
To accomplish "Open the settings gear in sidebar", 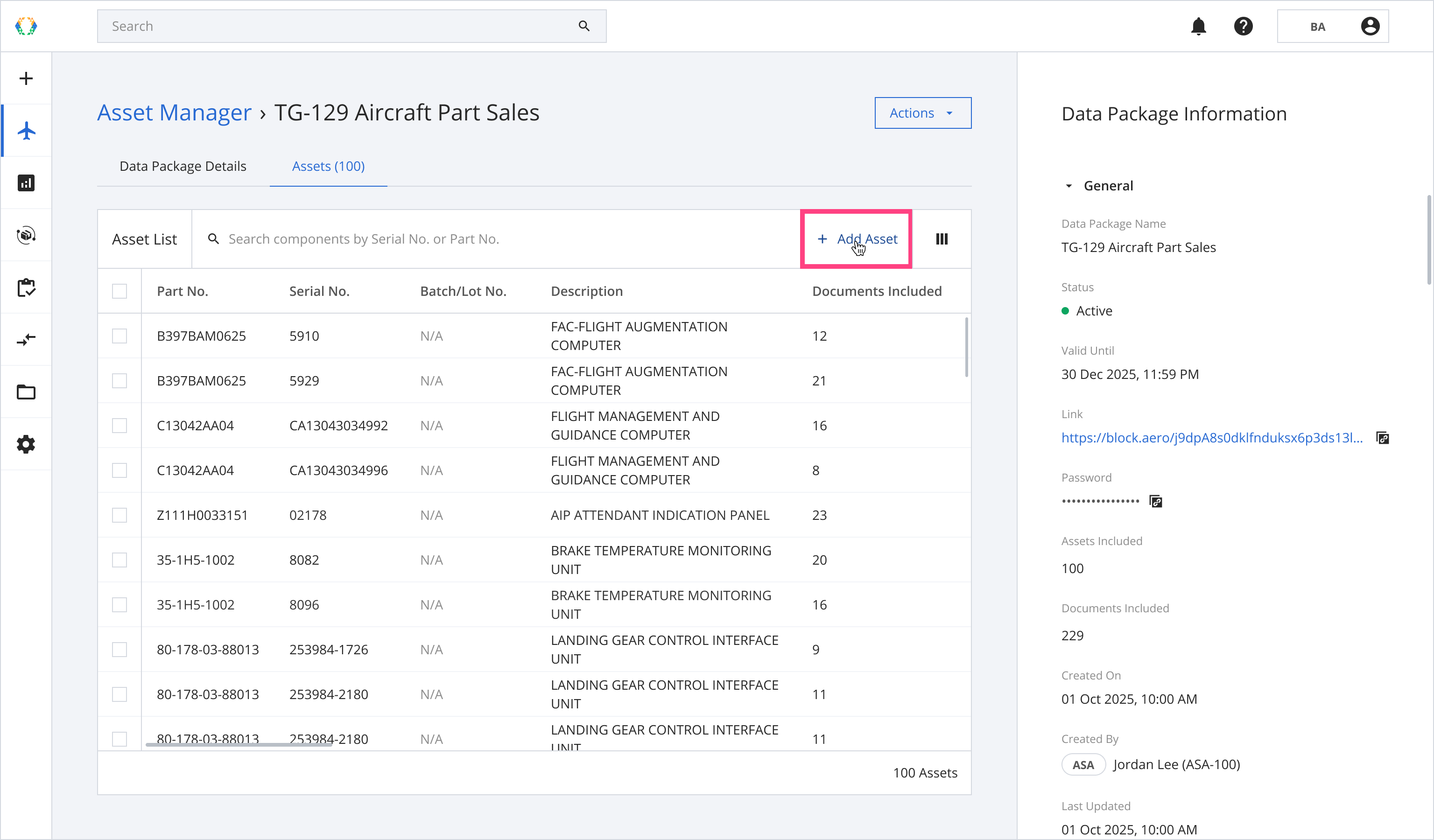I will tap(26, 444).
